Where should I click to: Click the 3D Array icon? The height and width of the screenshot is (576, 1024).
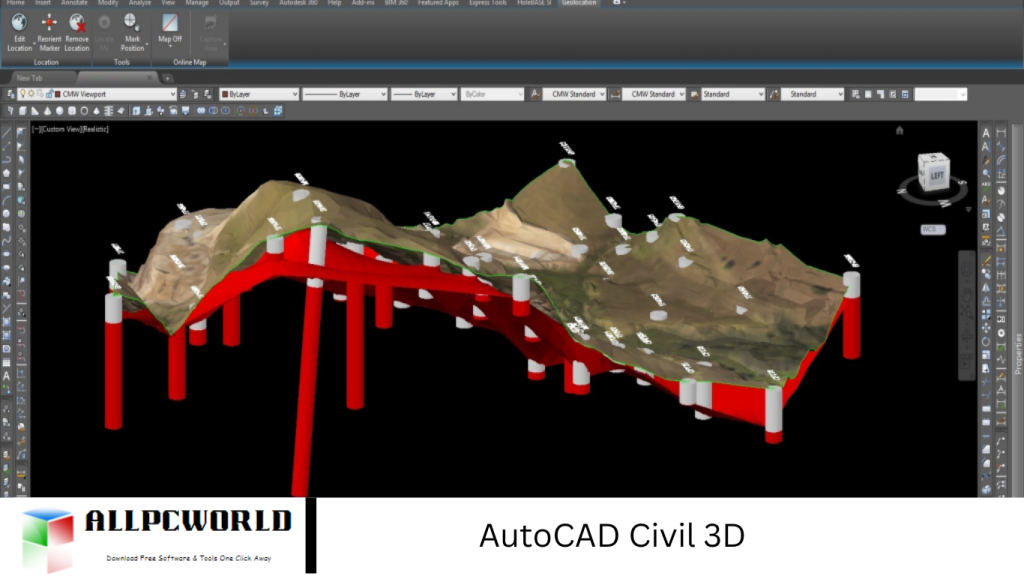[278, 111]
